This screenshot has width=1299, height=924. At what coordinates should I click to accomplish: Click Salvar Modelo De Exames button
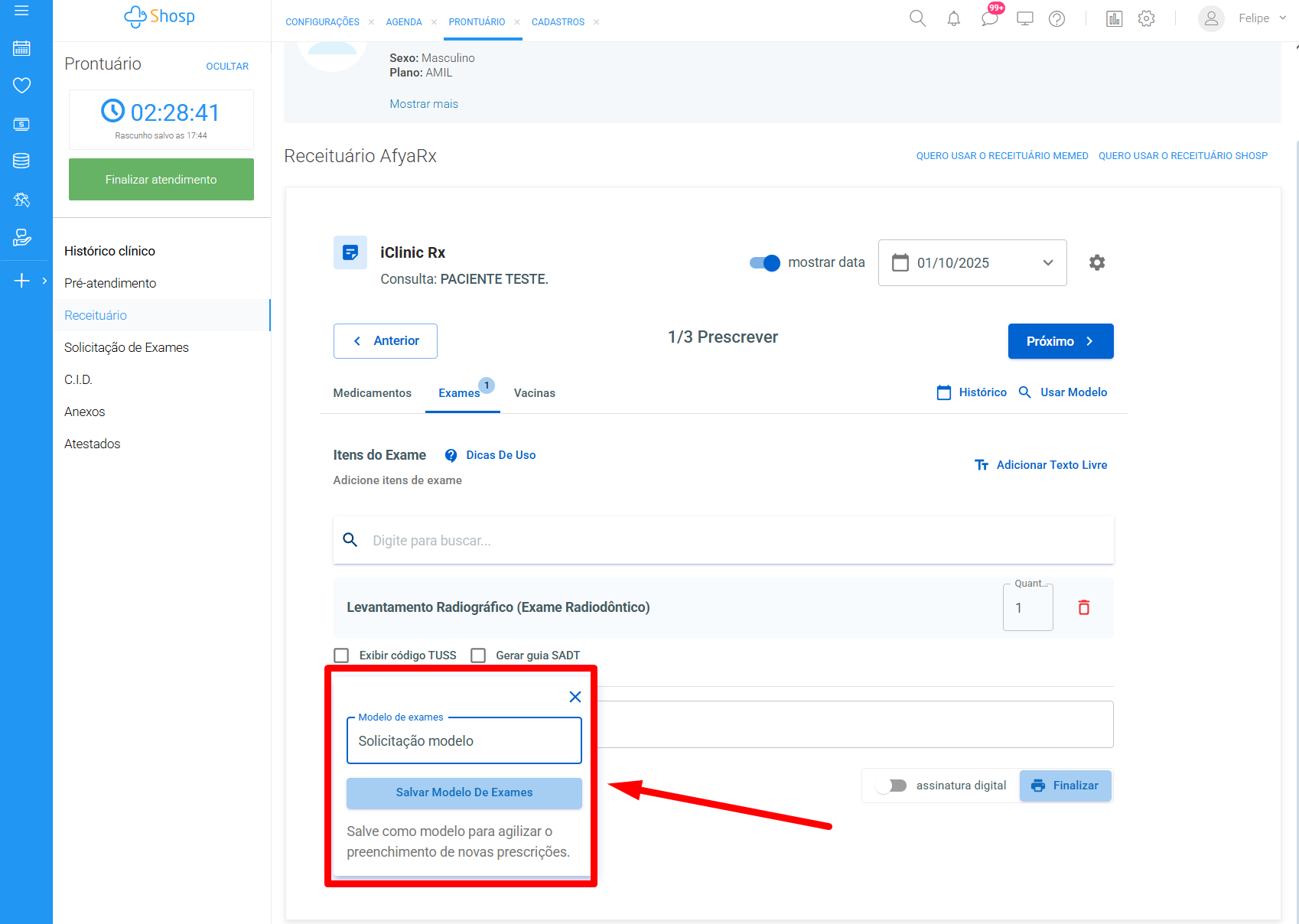(464, 792)
